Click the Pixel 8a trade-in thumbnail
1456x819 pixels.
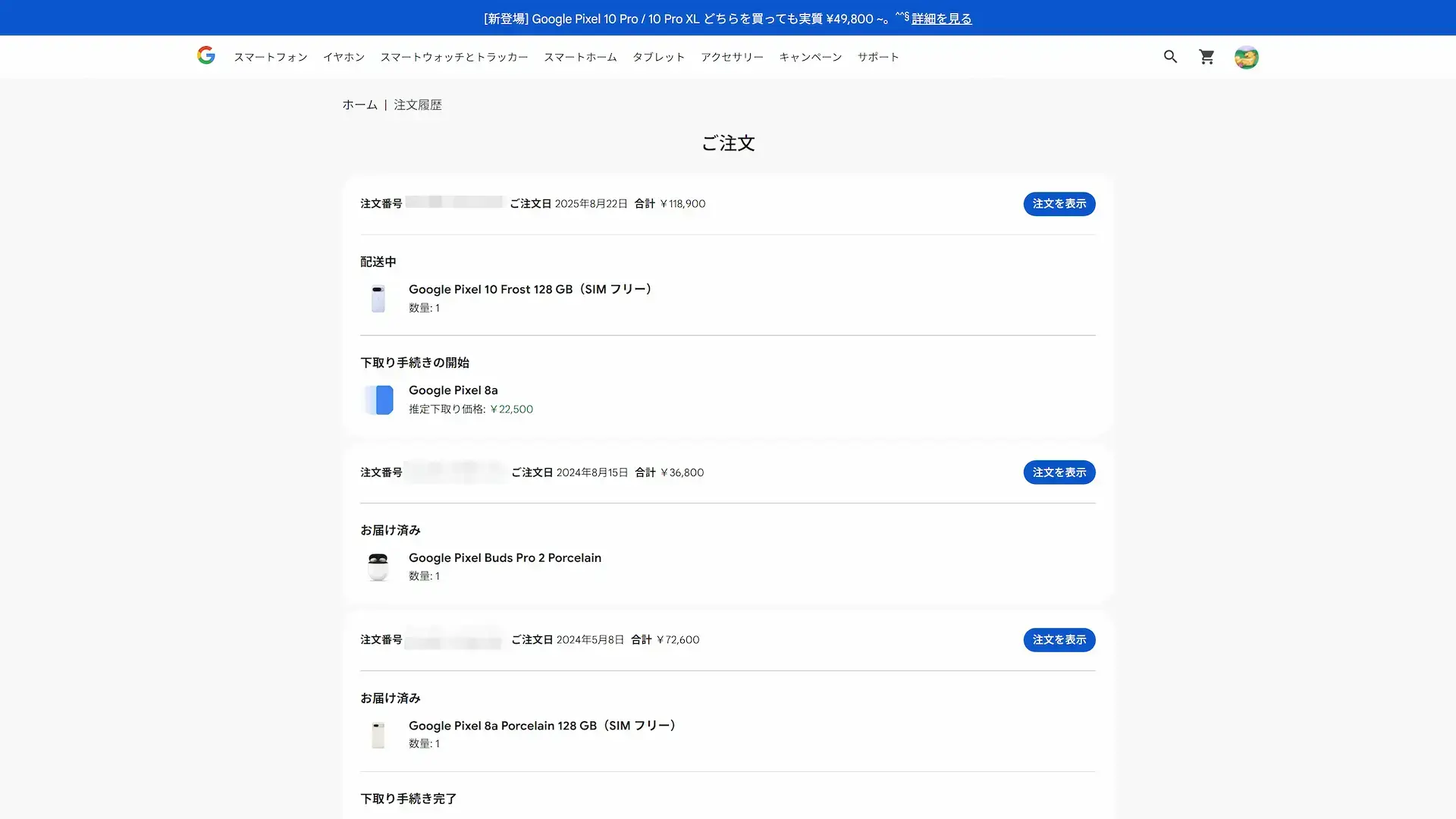tap(378, 400)
